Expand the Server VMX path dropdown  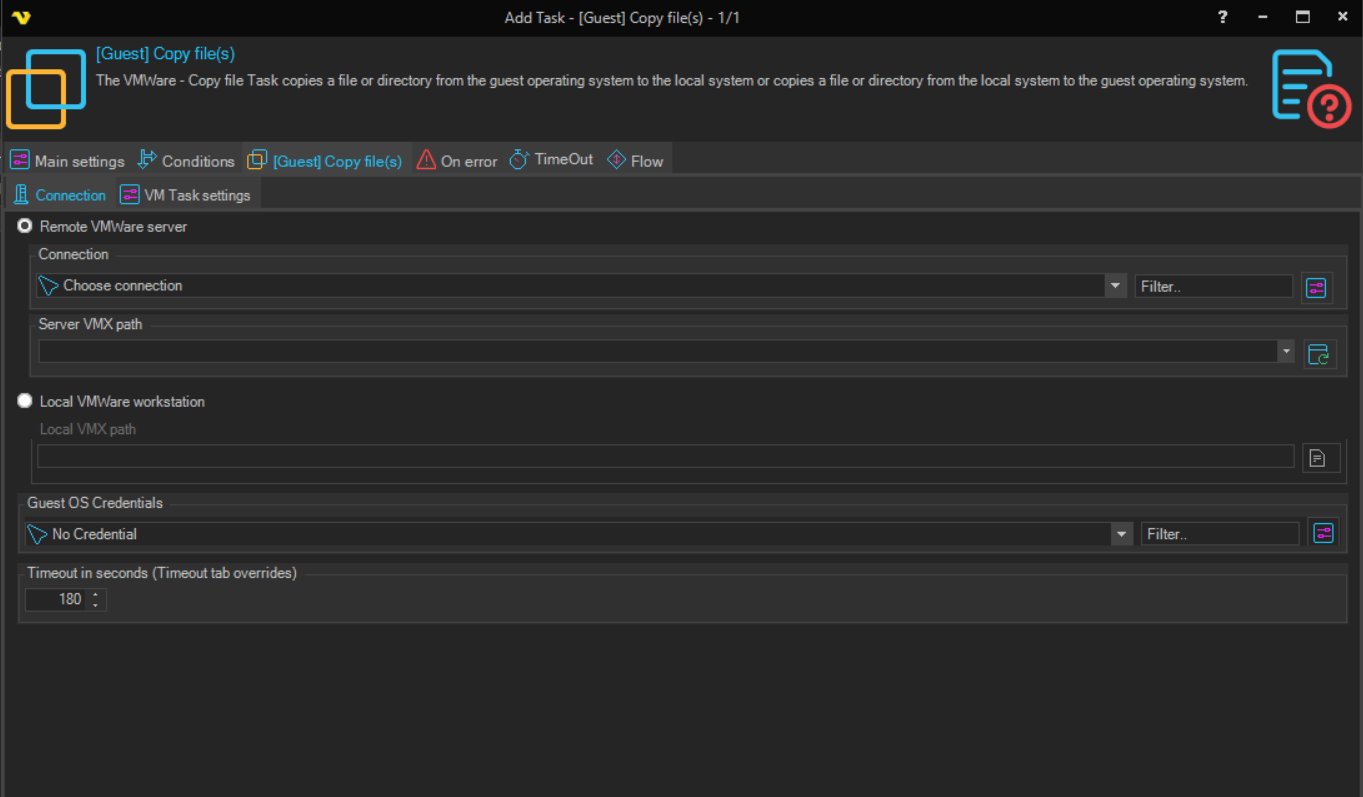tap(1286, 351)
